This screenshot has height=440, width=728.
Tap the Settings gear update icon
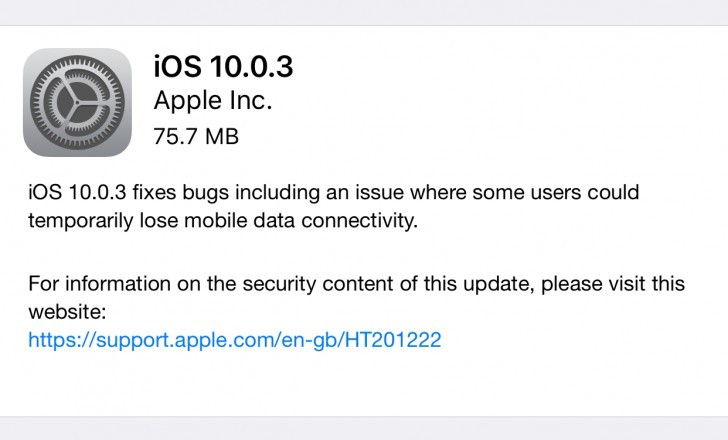(x=77, y=102)
